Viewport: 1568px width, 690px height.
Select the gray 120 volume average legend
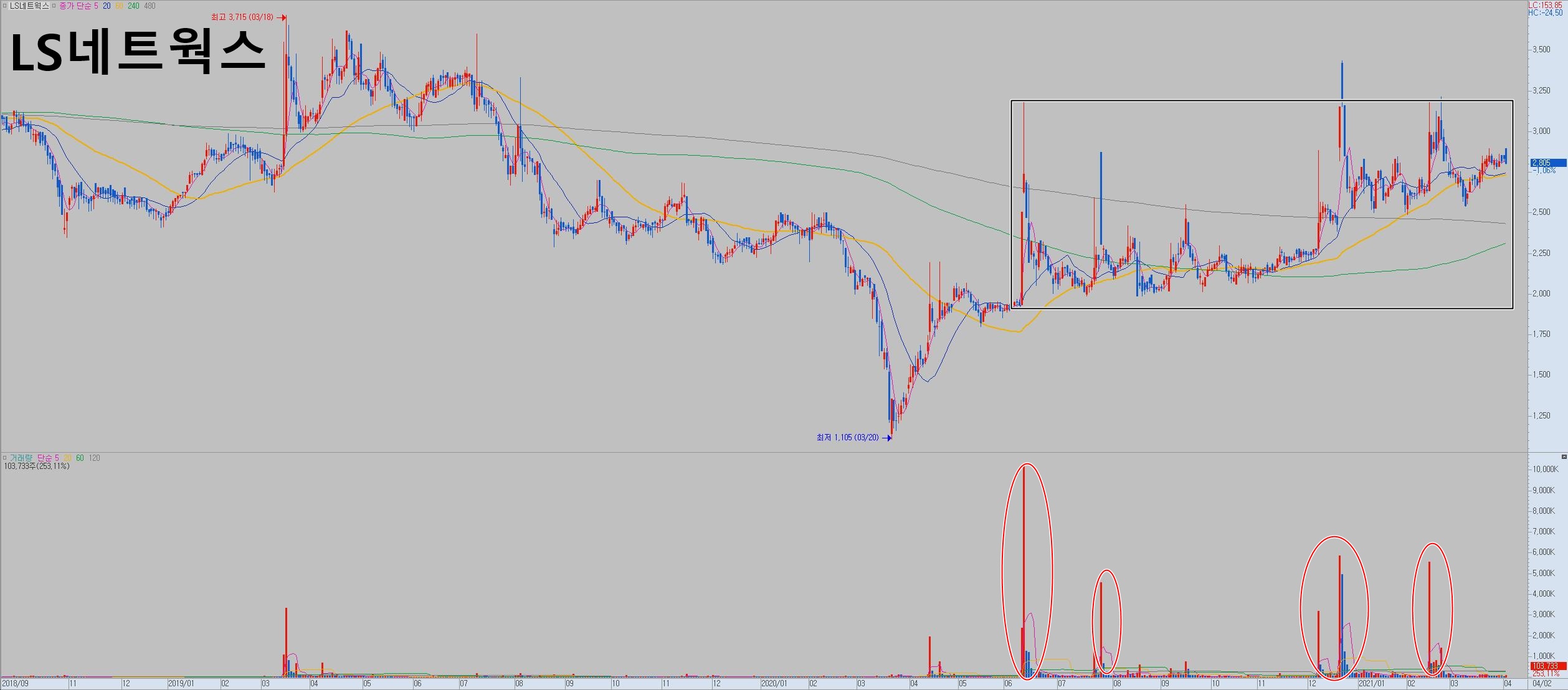(x=94, y=458)
